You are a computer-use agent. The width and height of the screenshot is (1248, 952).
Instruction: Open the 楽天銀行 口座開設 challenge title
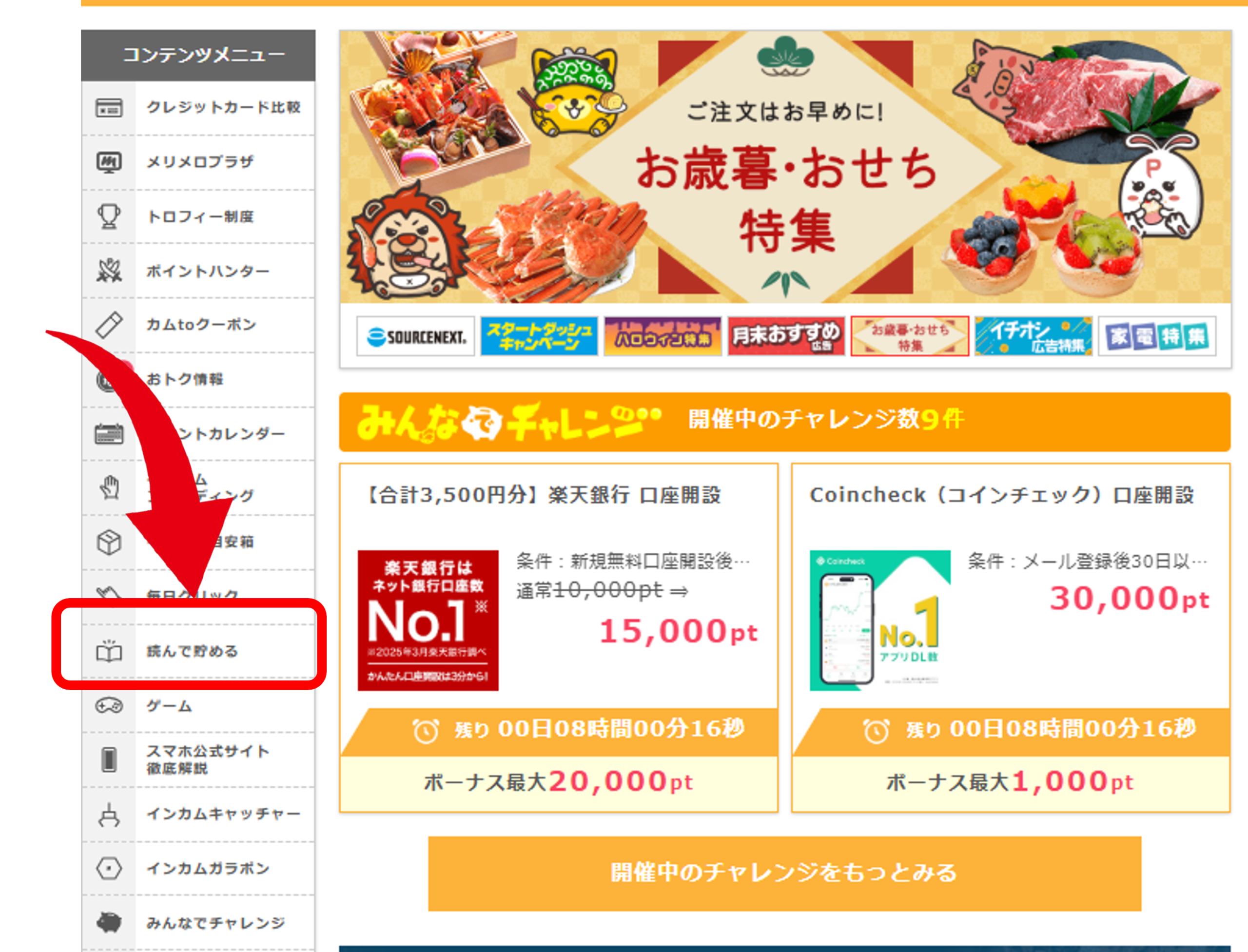pos(544,495)
